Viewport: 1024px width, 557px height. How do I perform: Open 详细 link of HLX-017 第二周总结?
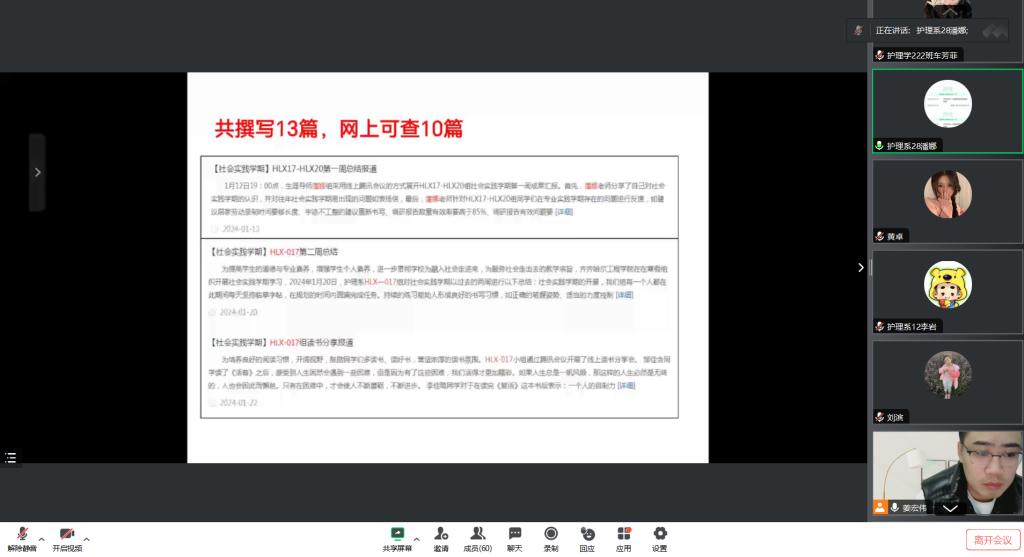(x=625, y=295)
